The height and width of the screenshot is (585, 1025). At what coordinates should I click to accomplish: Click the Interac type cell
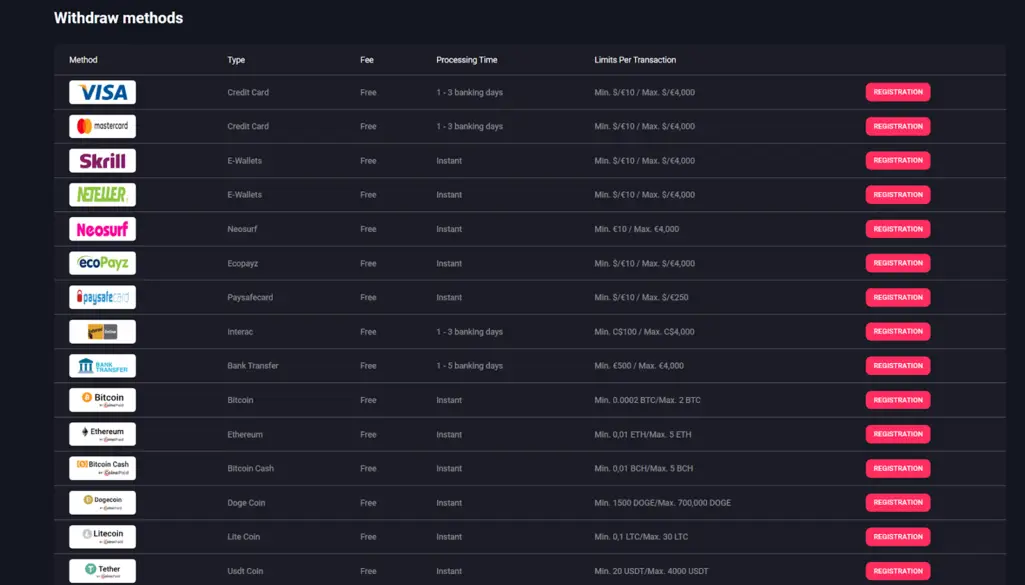pos(240,331)
